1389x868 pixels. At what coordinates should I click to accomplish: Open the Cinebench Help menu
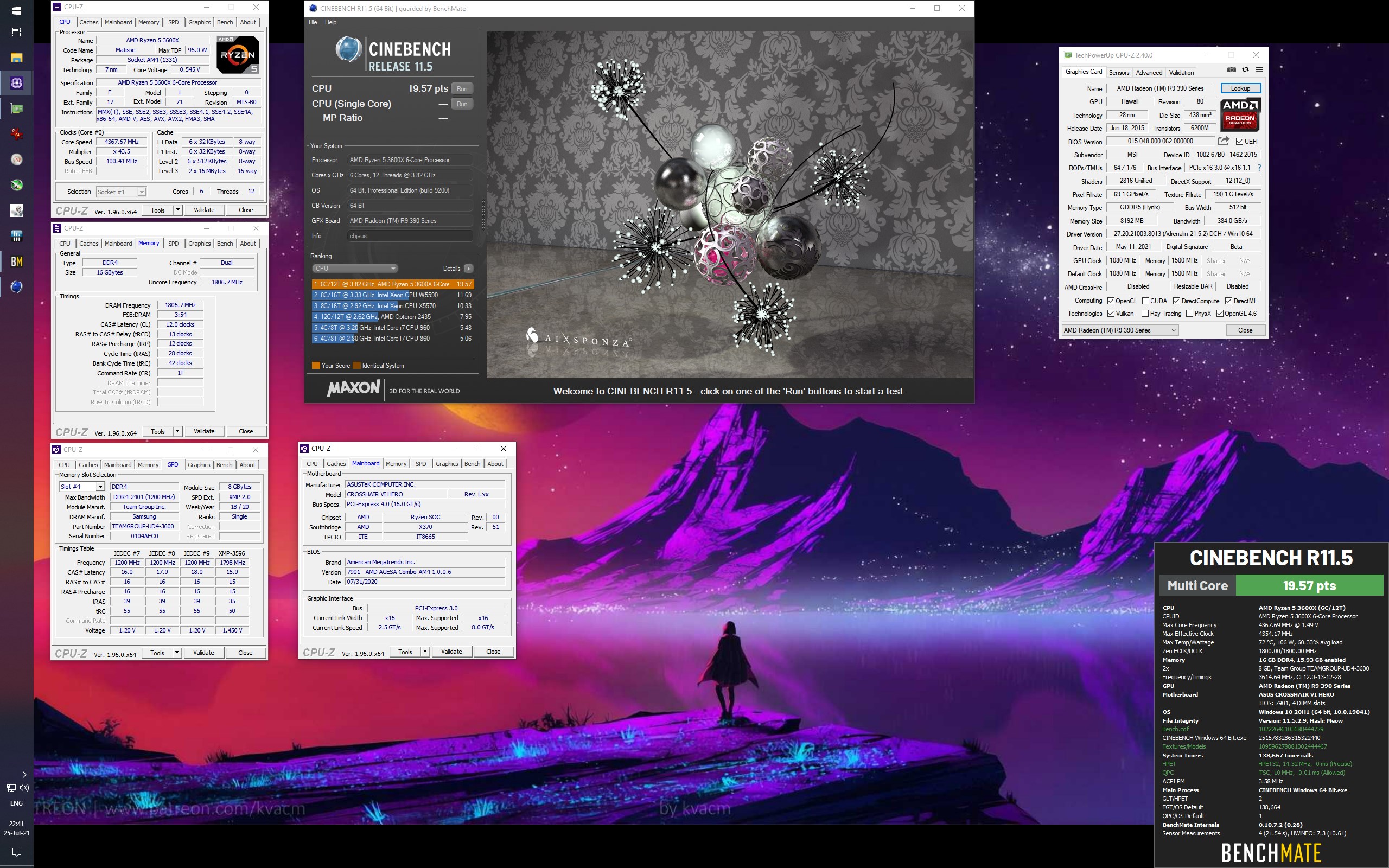pos(330,22)
